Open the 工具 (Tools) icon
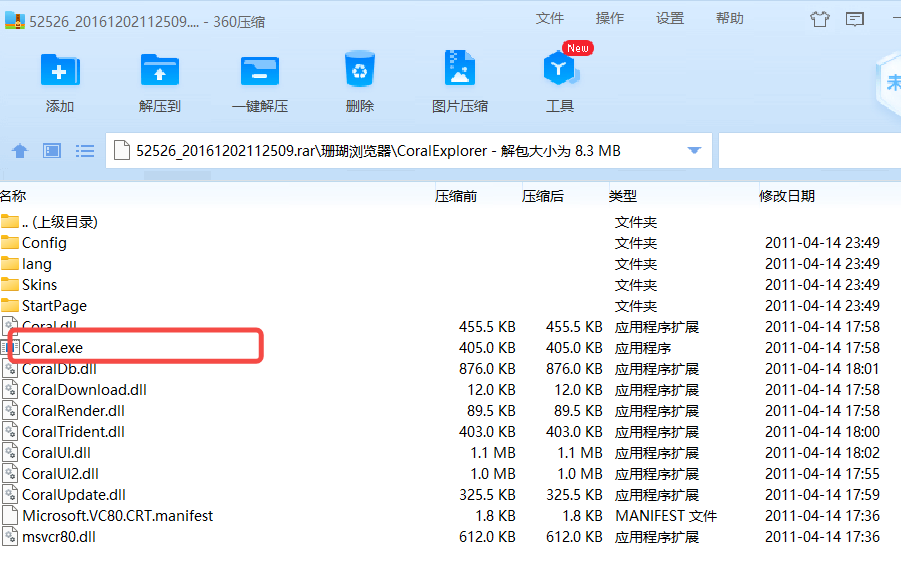Image resolution: width=901 pixels, height=563 pixels. click(560, 69)
